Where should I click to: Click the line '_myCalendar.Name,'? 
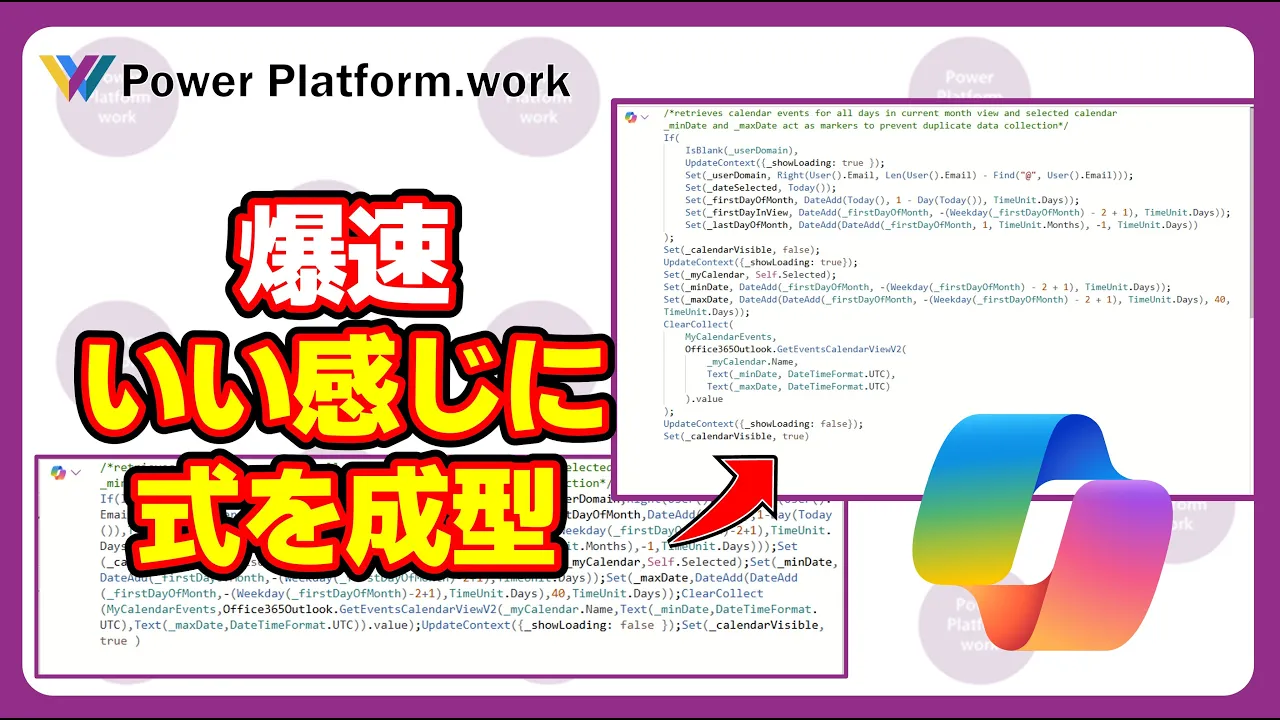(x=752, y=362)
